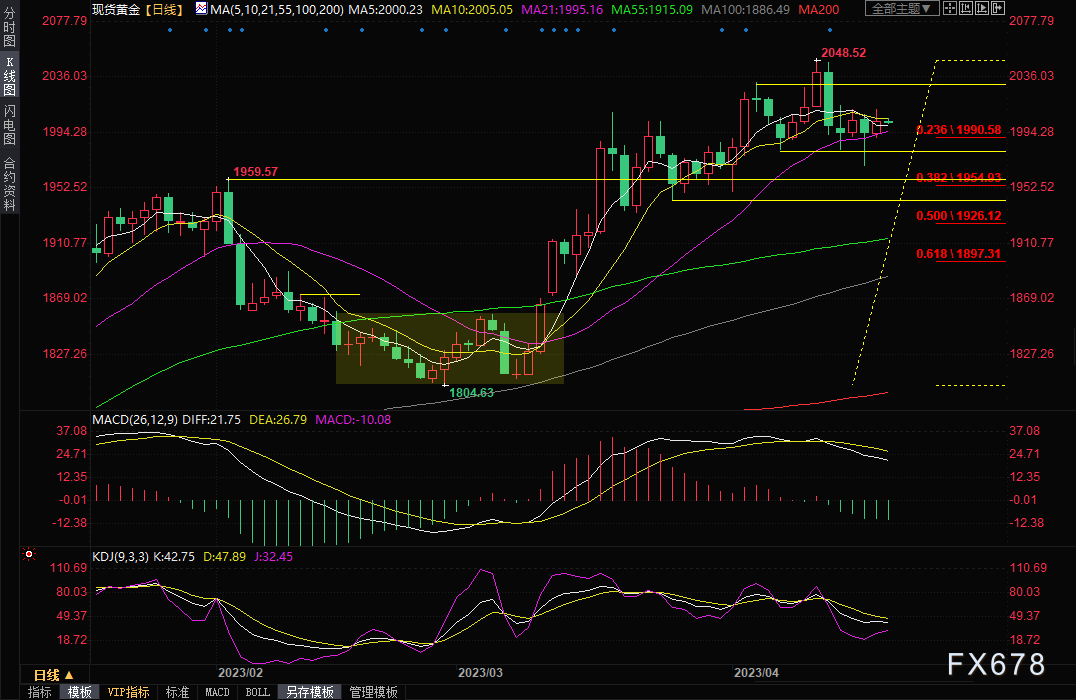This screenshot has width=1076, height=700.
Task: Apply the MACD template
Action: tap(217, 692)
